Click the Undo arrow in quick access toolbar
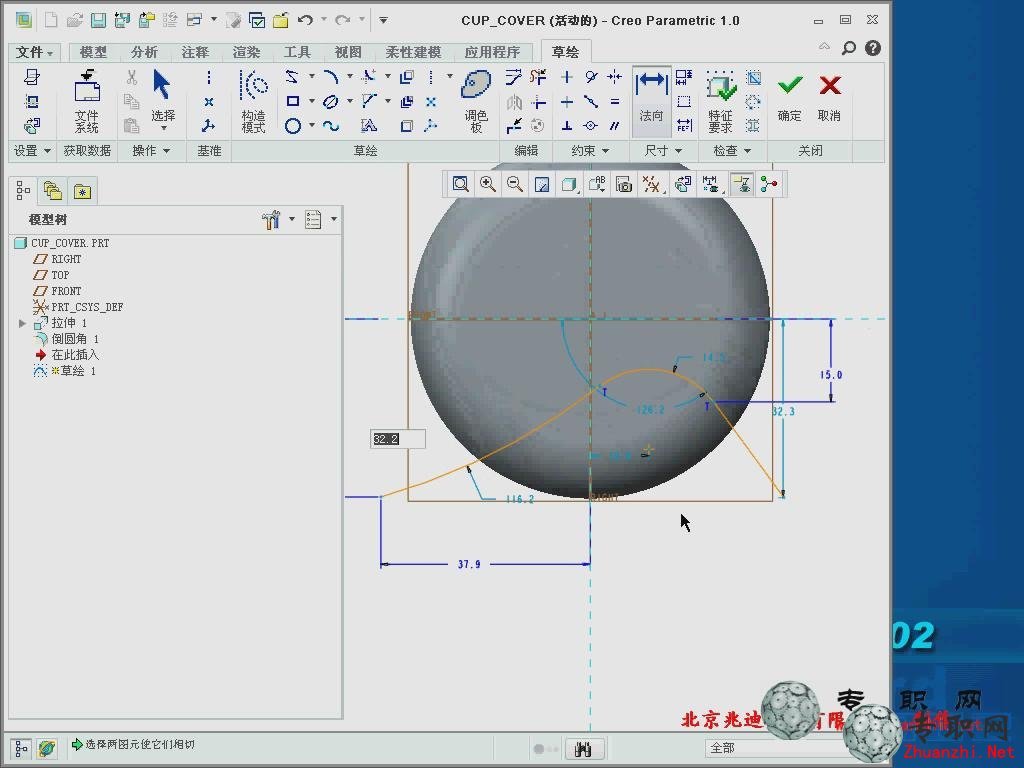Viewport: 1024px width, 768px height. click(x=305, y=20)
